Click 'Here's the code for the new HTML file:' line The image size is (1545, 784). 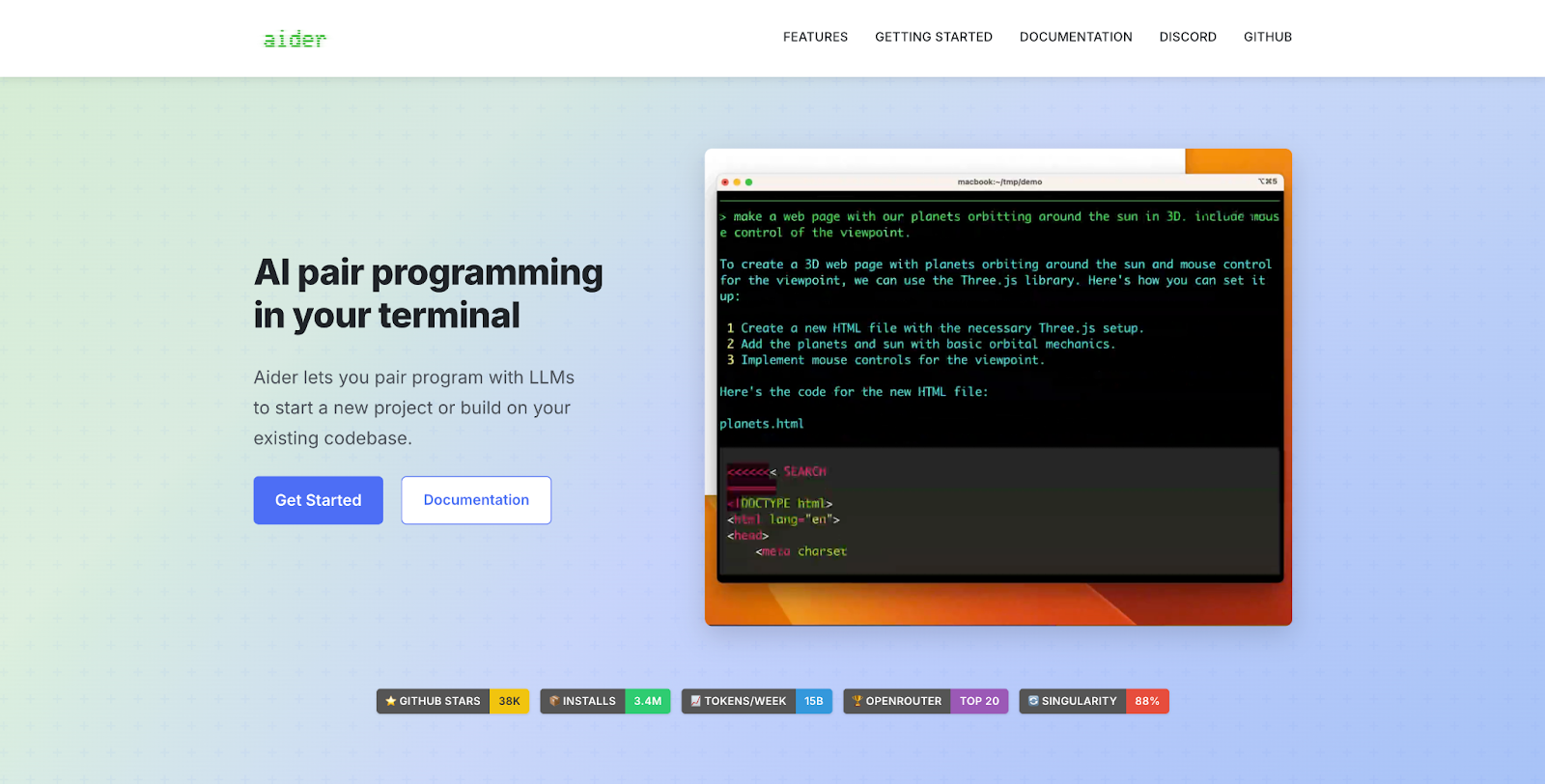854,392
